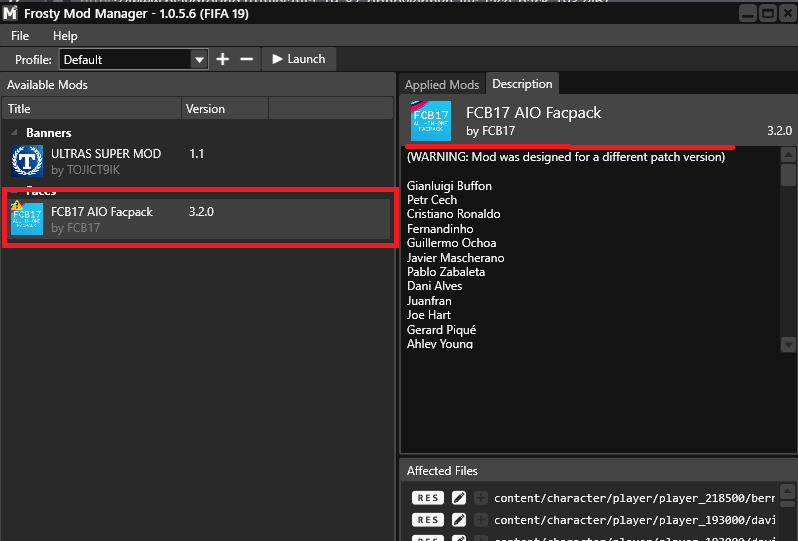Click the description scrollbar down arrow
Image resolution: width=798 pixels, height=541 pixels.
(788, 345)
